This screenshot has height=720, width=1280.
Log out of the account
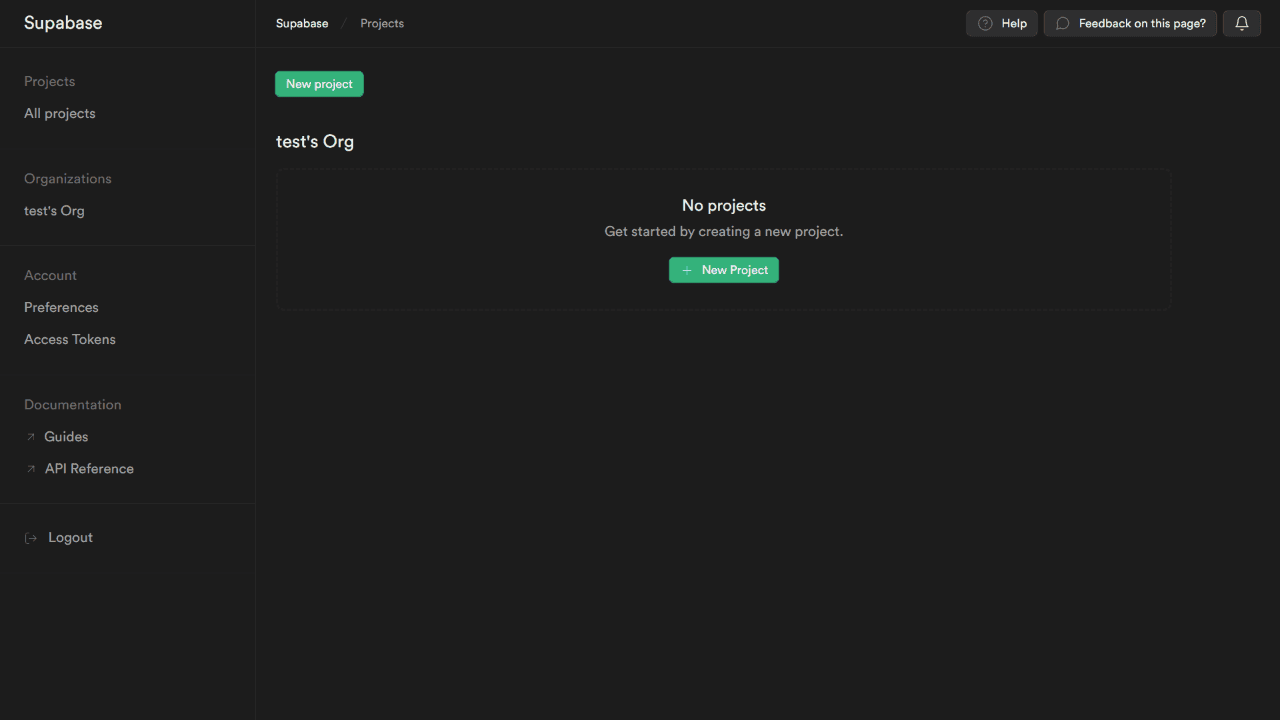[70, 537]
